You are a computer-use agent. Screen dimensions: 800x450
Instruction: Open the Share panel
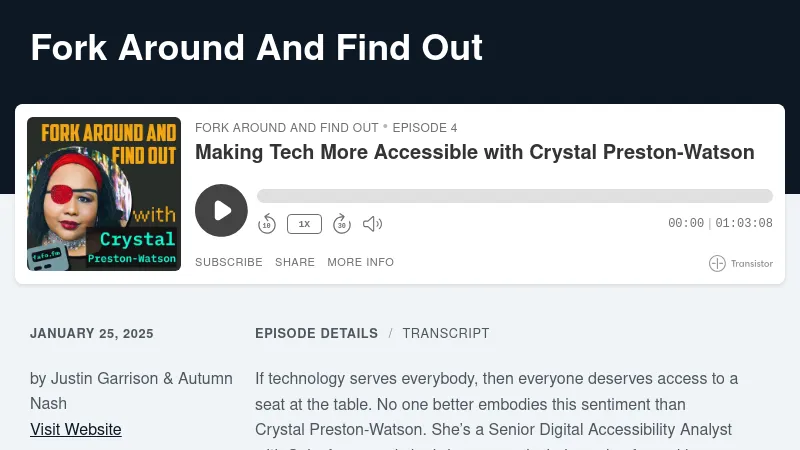pyautogui.click(x=295, y=262)
